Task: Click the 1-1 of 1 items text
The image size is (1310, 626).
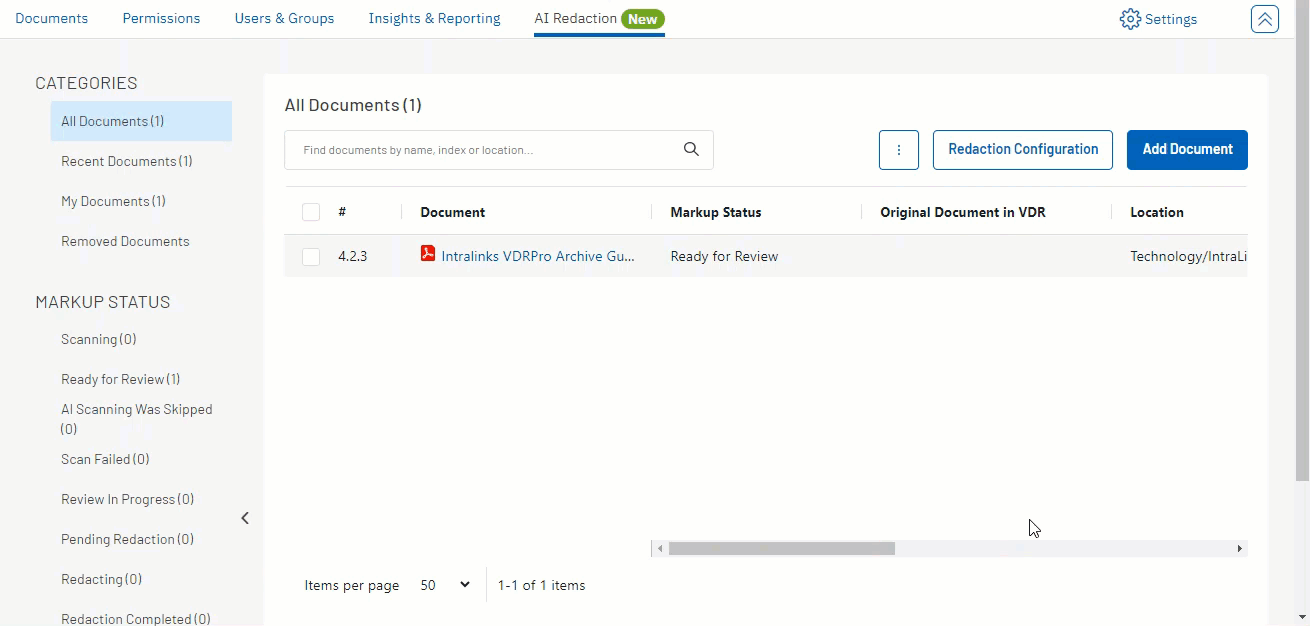Action: point(542,585)
